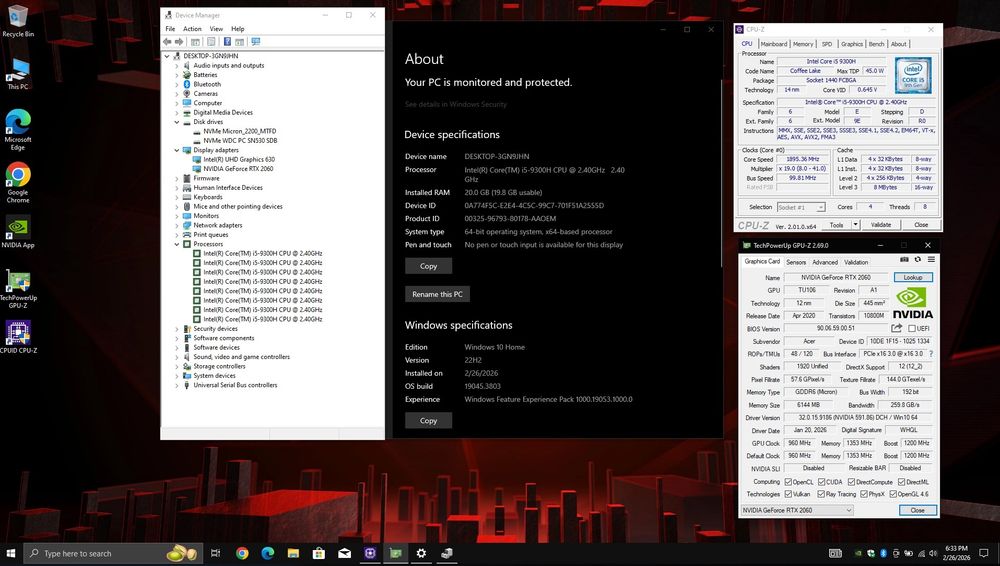The width and height of the screenshot is (1000, 566).
Task: Open the Recycle Bin desktop icon
Action: (18, 21)
